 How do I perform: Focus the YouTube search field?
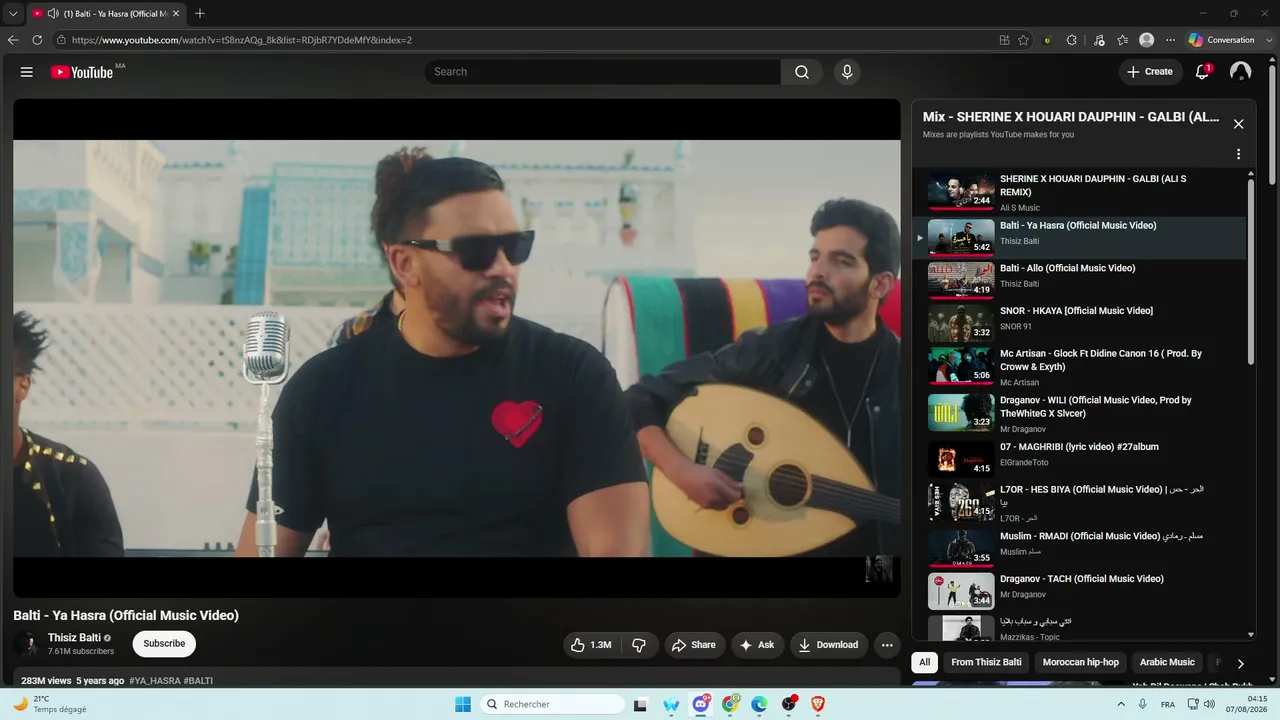[602, 72]
